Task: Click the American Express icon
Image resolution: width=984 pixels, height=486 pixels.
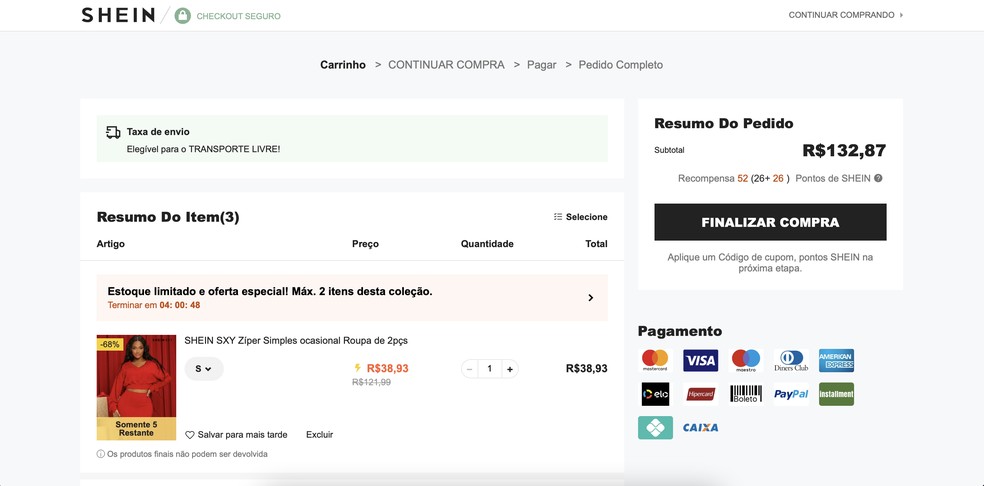Action: 836,360
